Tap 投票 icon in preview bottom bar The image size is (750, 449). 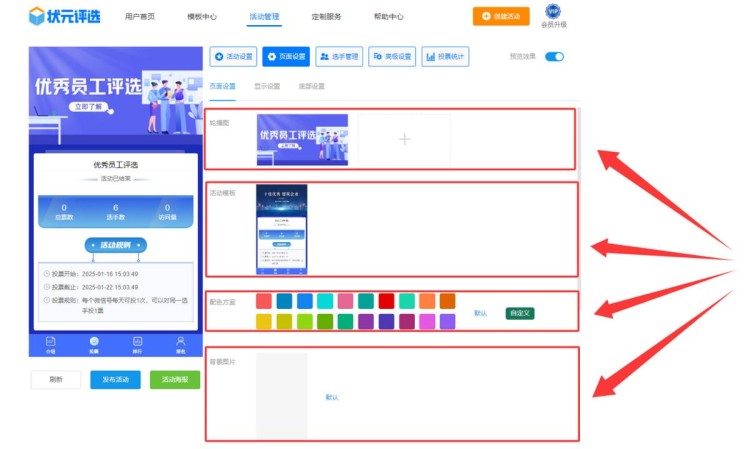point(94,343)
